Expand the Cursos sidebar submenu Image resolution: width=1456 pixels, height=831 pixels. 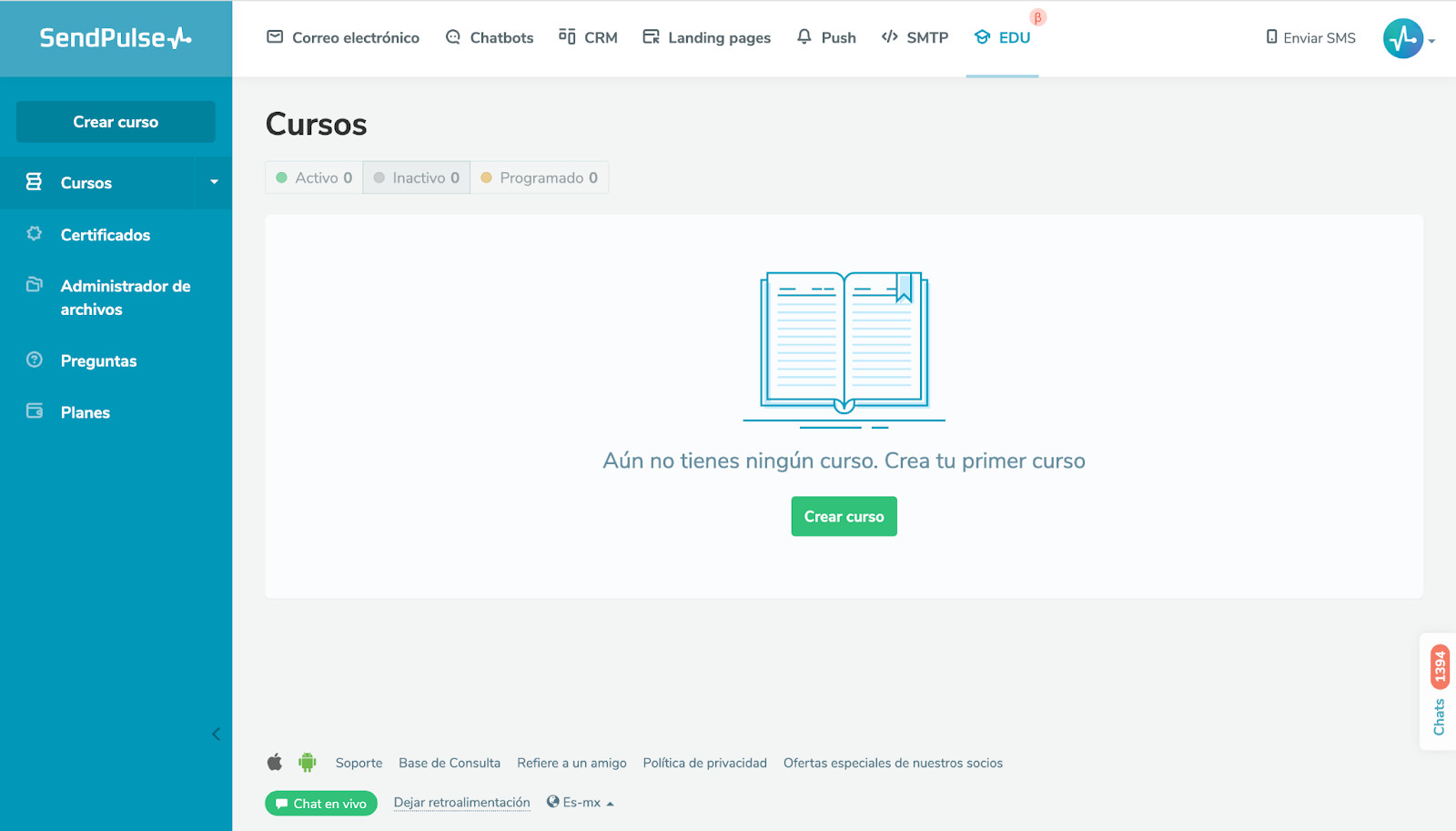click(214, 182)
